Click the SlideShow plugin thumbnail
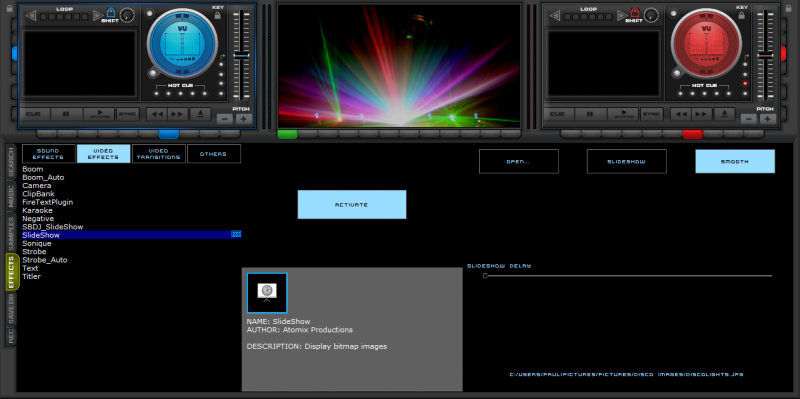This screenshot has height=399, width=800. [x=267, y=293]
